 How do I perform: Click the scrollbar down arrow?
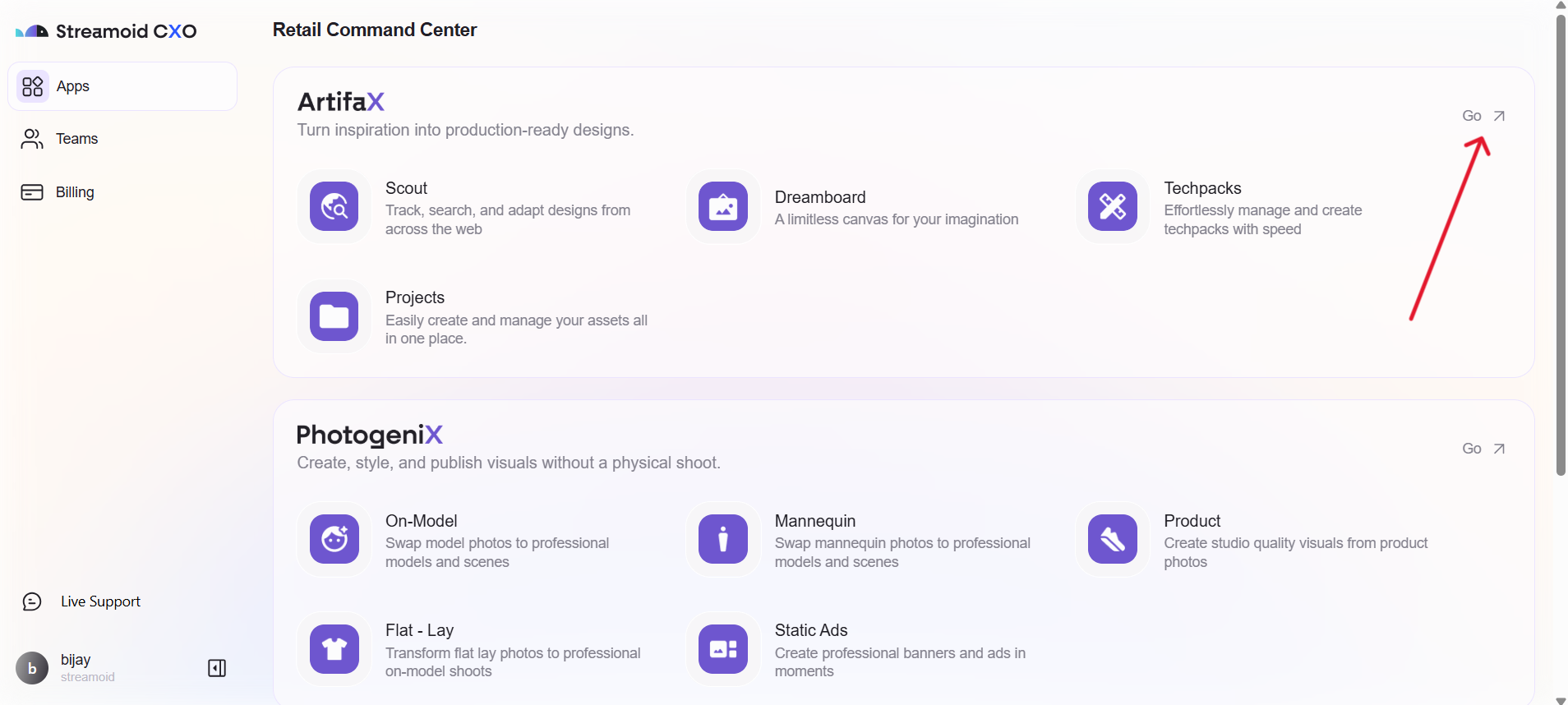click(x=1561, y=700)
